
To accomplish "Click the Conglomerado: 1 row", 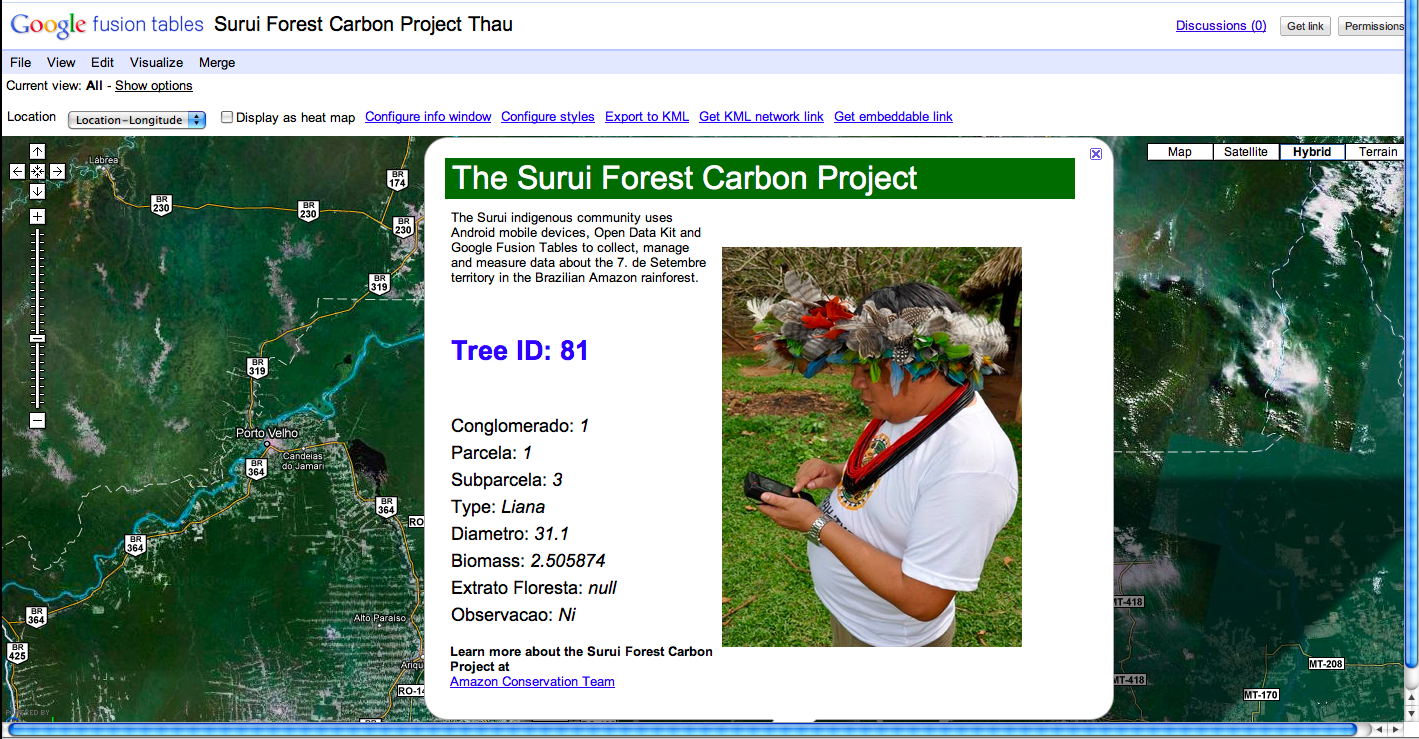I will click(520, 426).
